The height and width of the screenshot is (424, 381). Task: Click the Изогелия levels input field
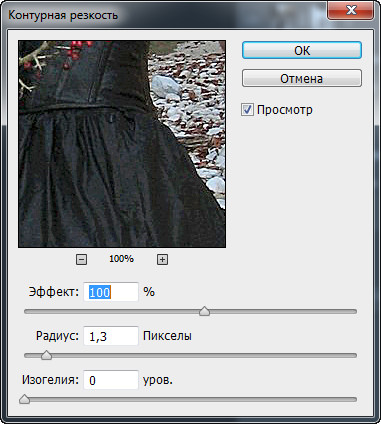pos(111,380)
